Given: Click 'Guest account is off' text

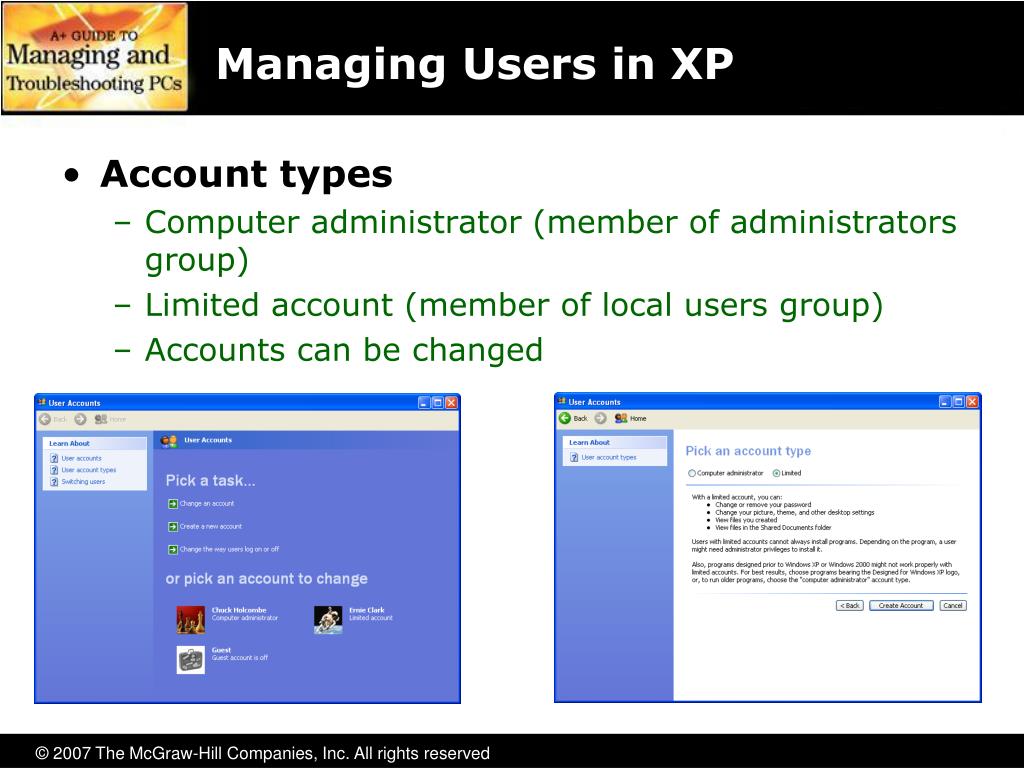Looking at the screenshot, I should click(240, 658).
